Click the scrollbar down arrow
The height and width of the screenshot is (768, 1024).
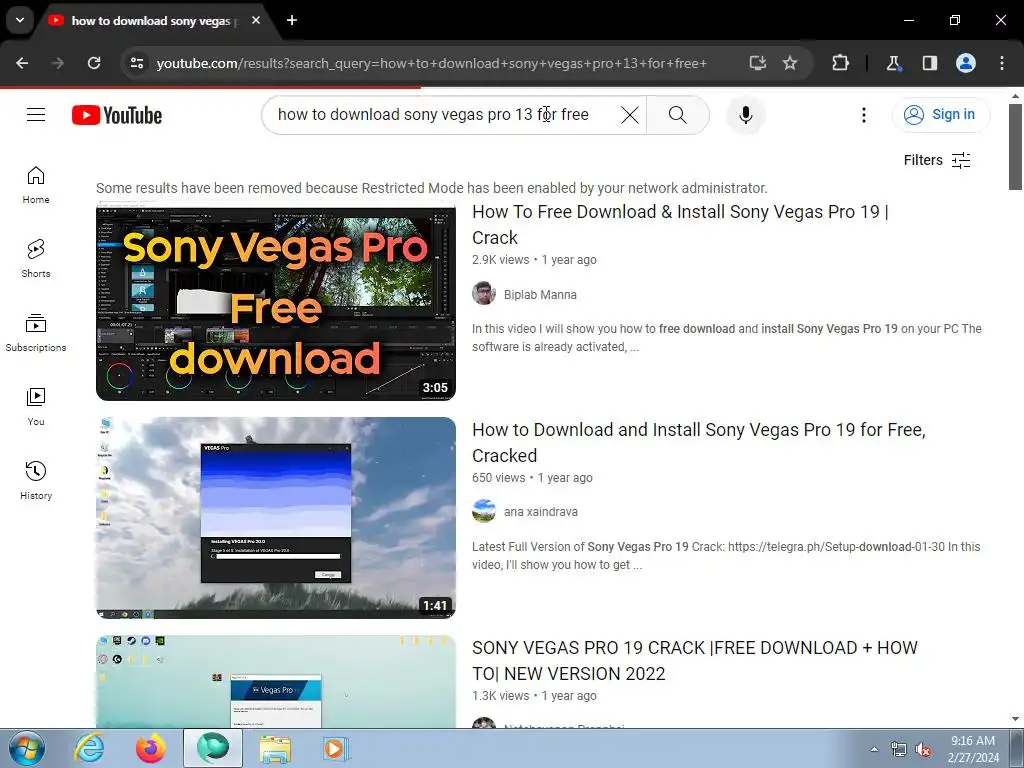click(1016, 720)
